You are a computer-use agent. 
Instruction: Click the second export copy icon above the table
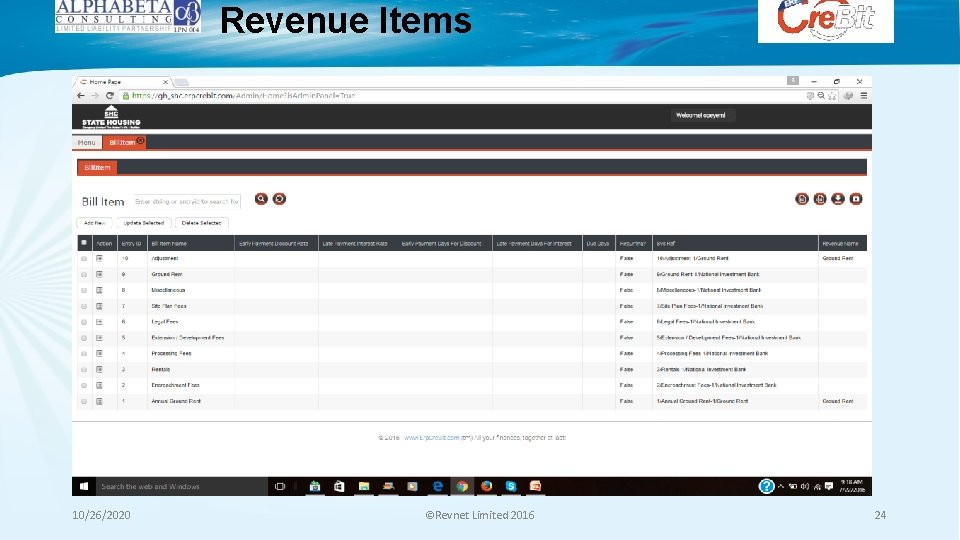click(x=820, y=199)
